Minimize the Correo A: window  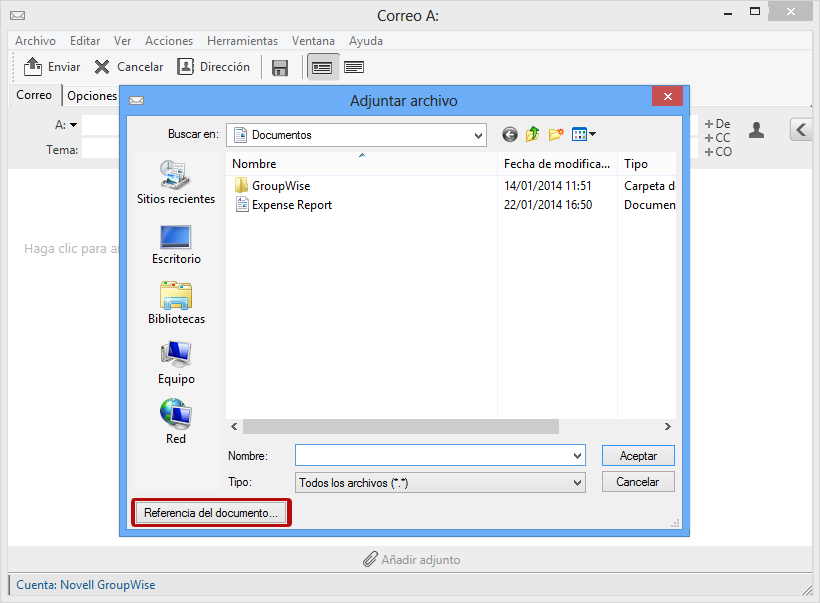click(x=727, y=13)
